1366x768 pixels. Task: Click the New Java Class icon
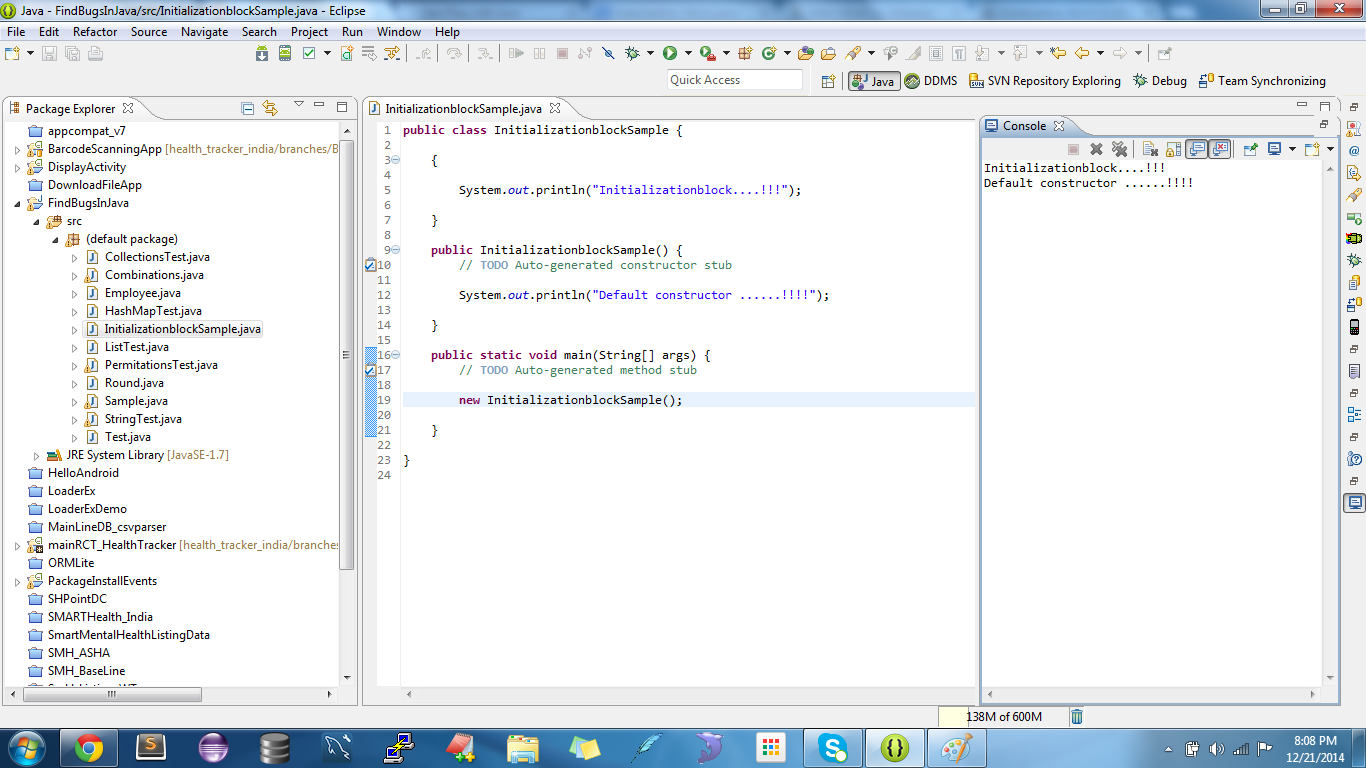[769, 53]
